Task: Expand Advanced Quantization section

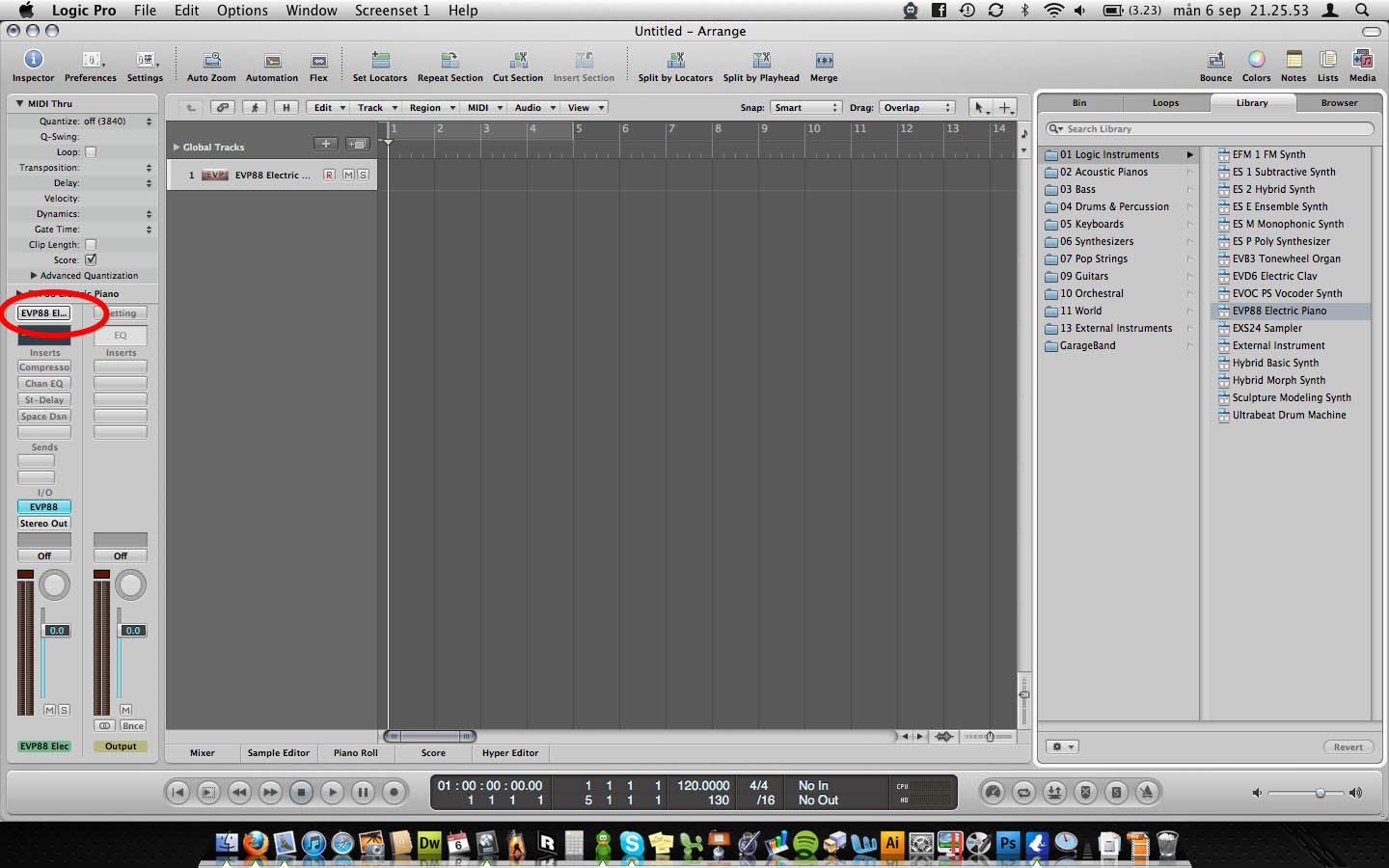Action: point(35,276)
